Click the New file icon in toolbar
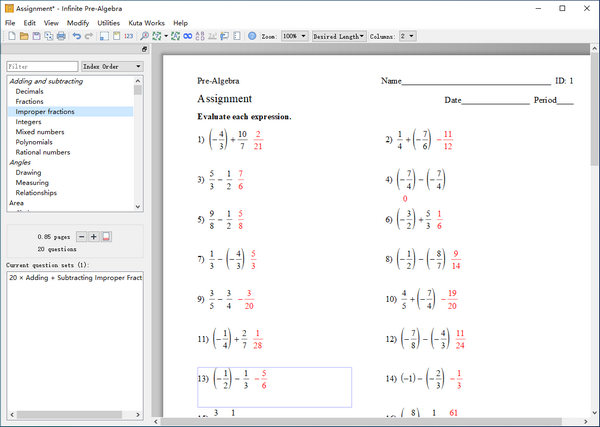 click(x=10, y=36)
